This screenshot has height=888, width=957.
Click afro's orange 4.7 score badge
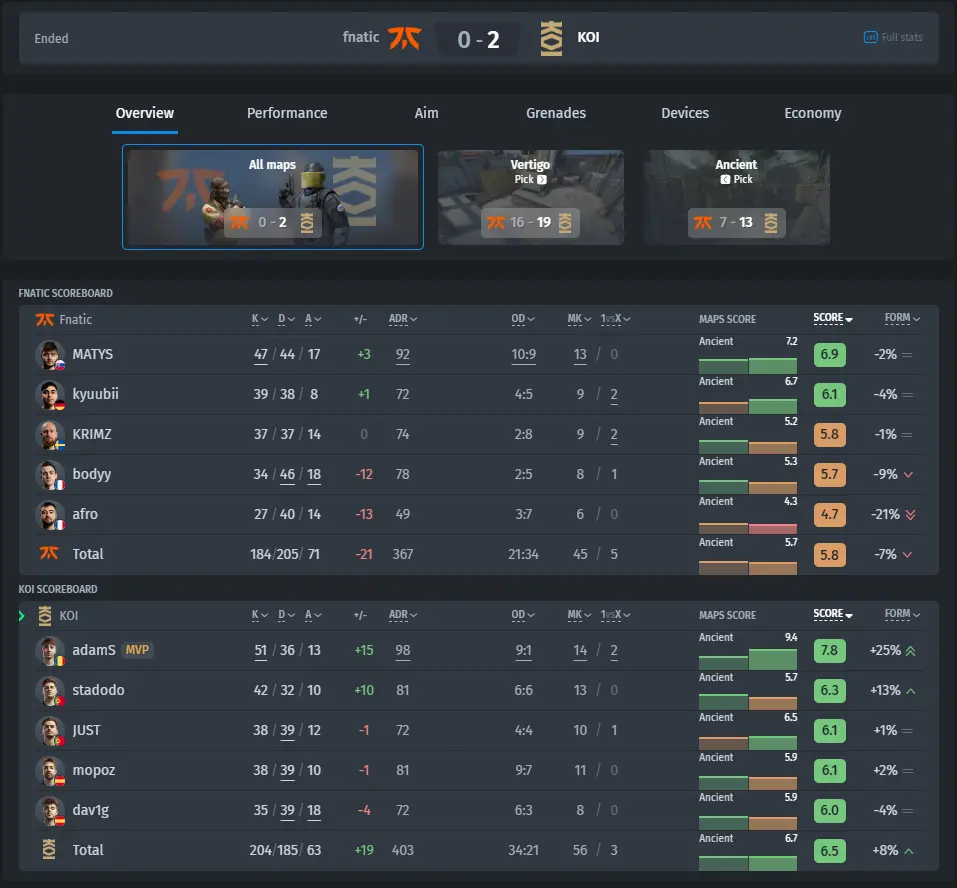pyautogui.click(x=829, y=514)
